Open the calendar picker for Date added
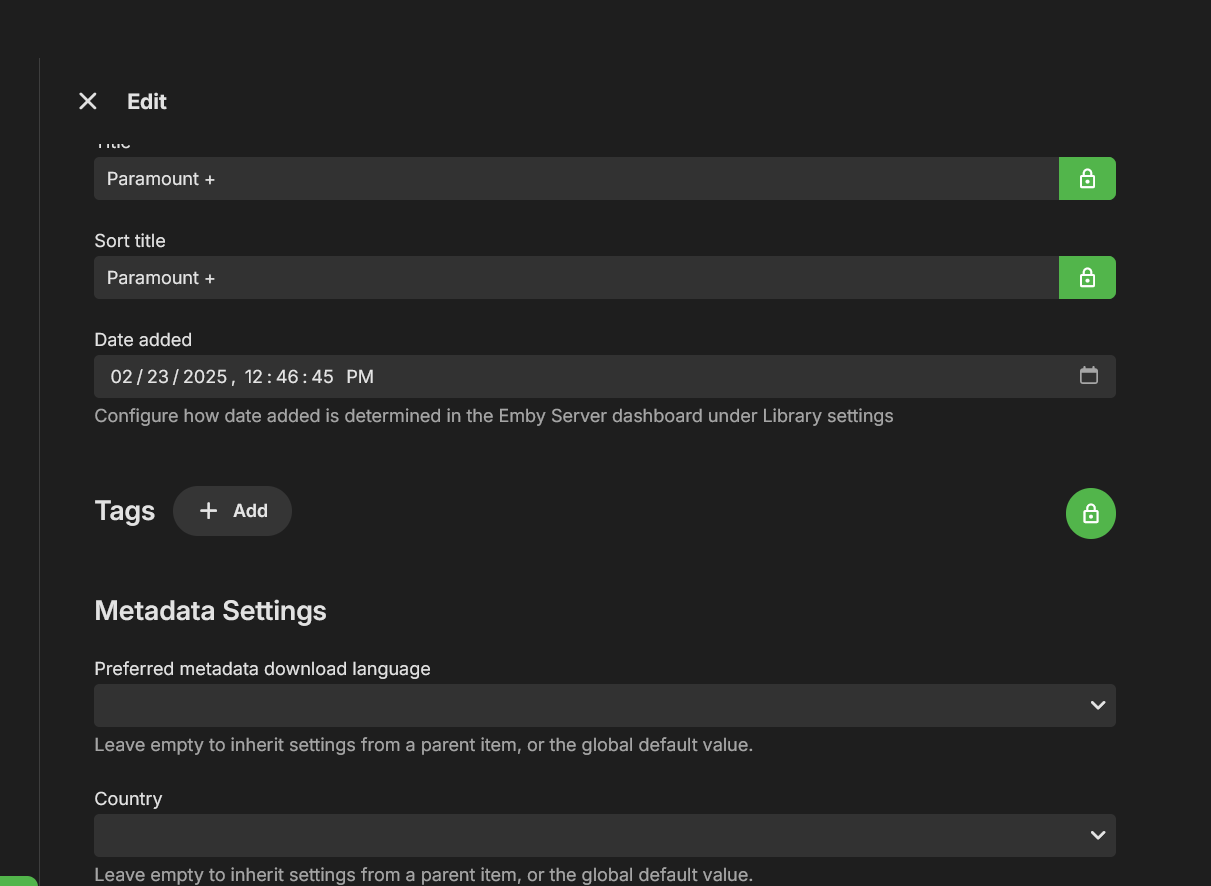 (1089, 376)
